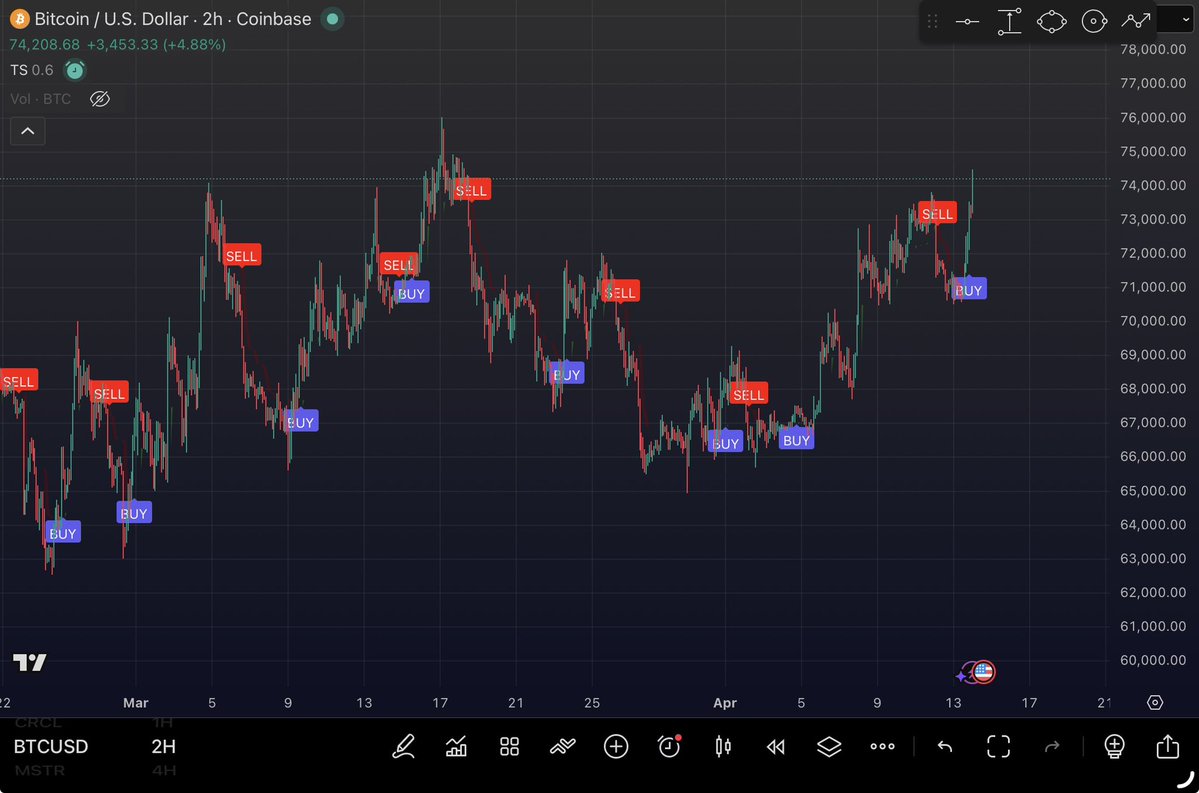Click the US flag economic event marker
The width and height of the screenshot is (1199, 793).
983,672
